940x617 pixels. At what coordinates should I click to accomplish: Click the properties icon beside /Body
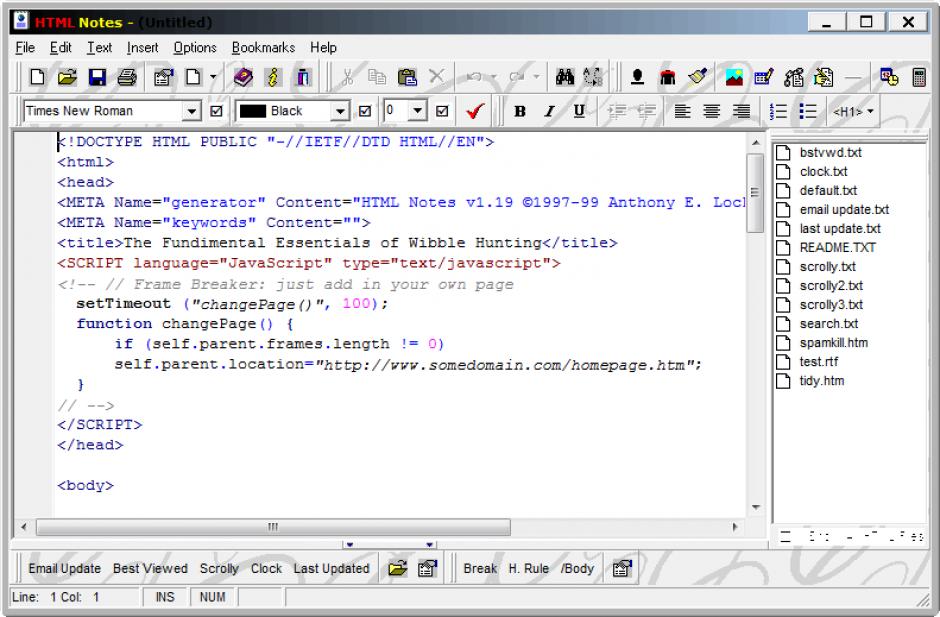click(x=622, y=568)
